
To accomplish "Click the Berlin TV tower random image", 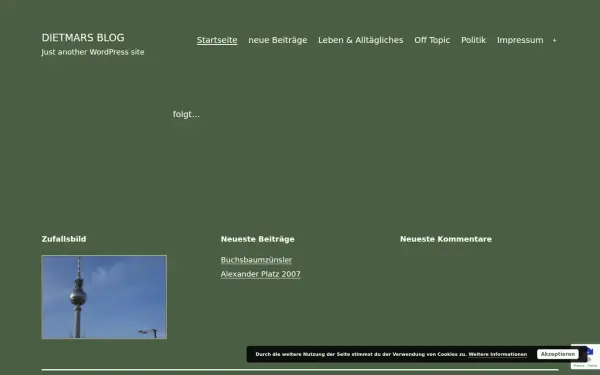I will [104, 297].
